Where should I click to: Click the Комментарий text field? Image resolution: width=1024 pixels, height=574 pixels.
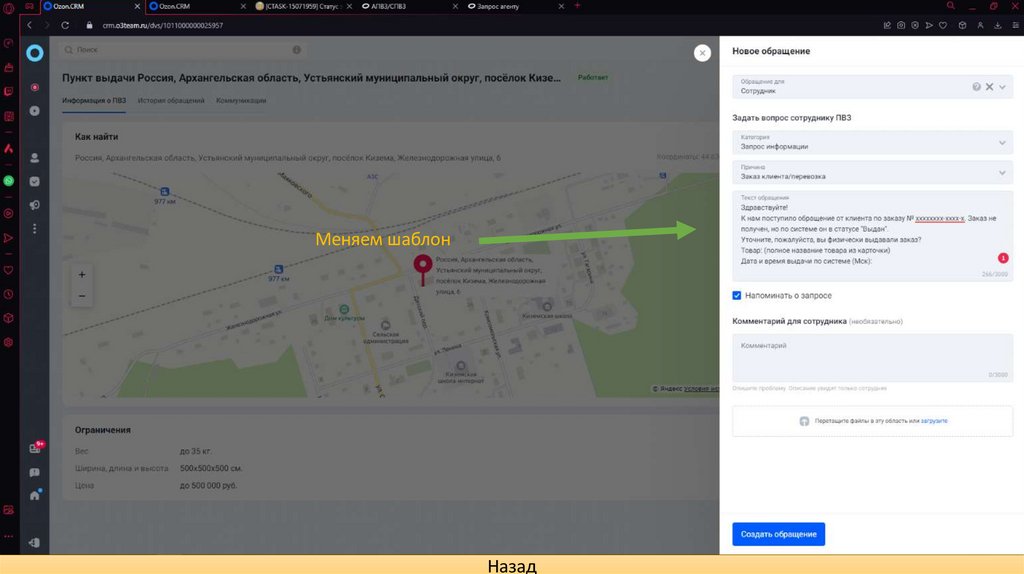pos(872,358)
